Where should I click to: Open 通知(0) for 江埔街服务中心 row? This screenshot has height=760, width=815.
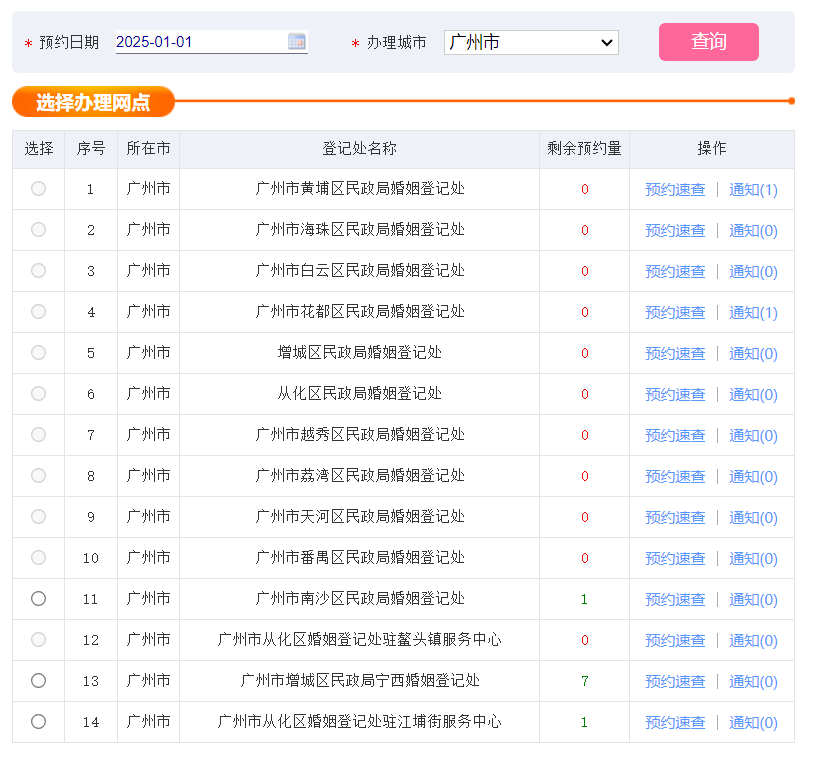pos(753,722)
